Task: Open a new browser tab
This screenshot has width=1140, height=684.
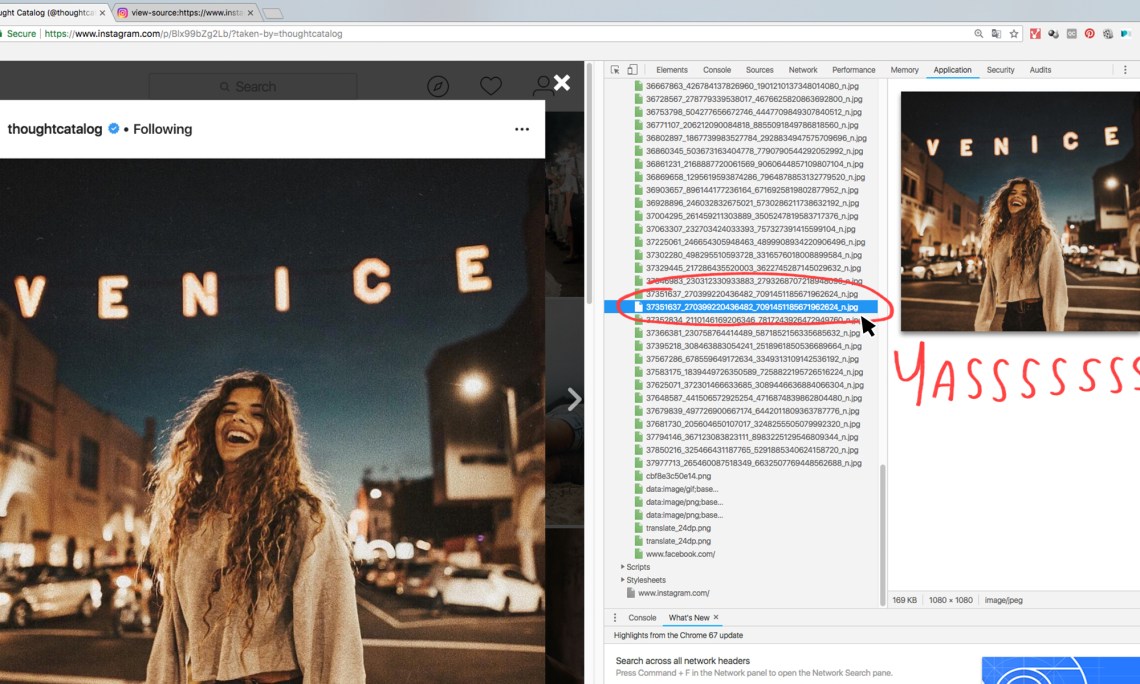Action: [x=273, y=13]
